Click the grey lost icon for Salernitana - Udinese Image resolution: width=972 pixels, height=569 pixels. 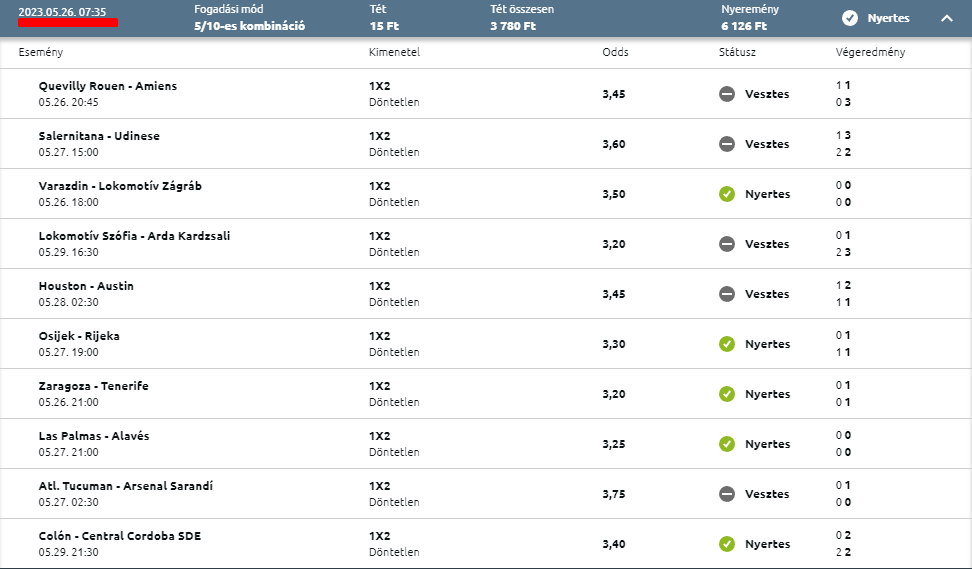coord(727,144)
